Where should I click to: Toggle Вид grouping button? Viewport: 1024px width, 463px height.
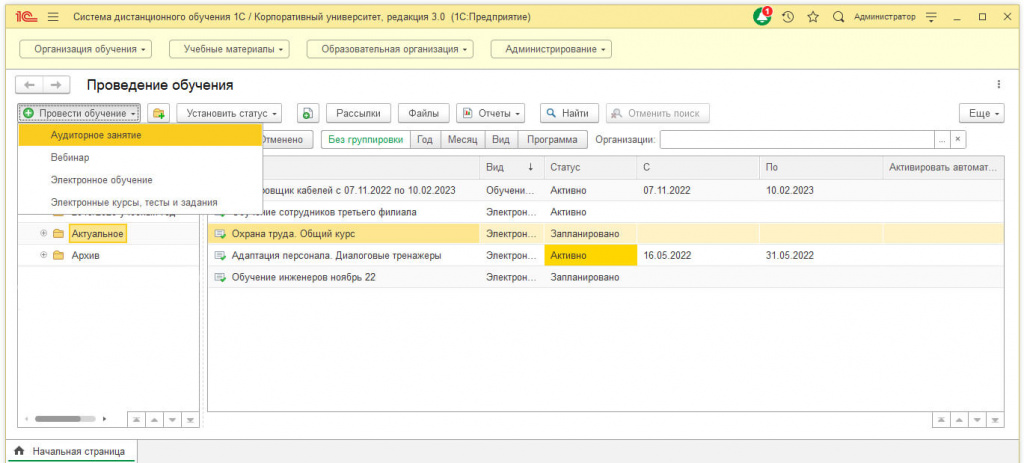point(501,140)
